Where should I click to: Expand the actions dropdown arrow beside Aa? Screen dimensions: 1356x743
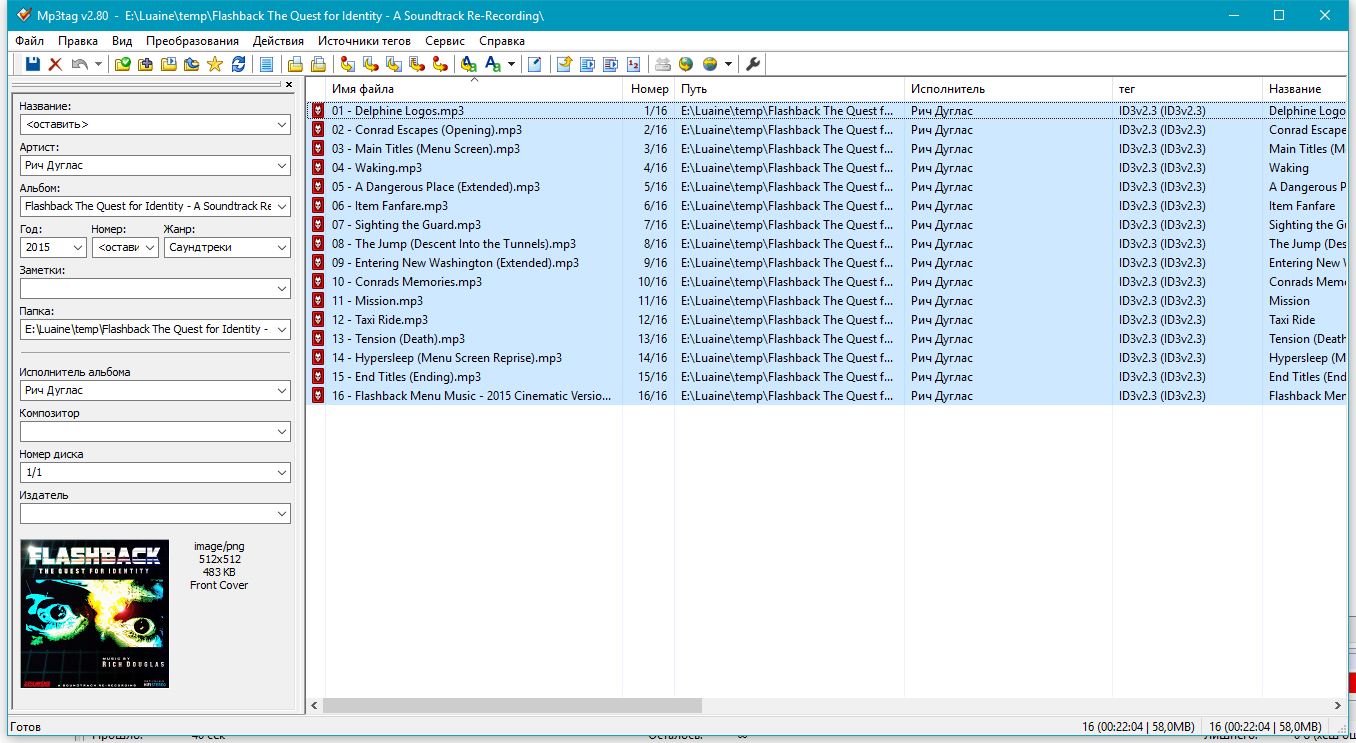[511, 64]
